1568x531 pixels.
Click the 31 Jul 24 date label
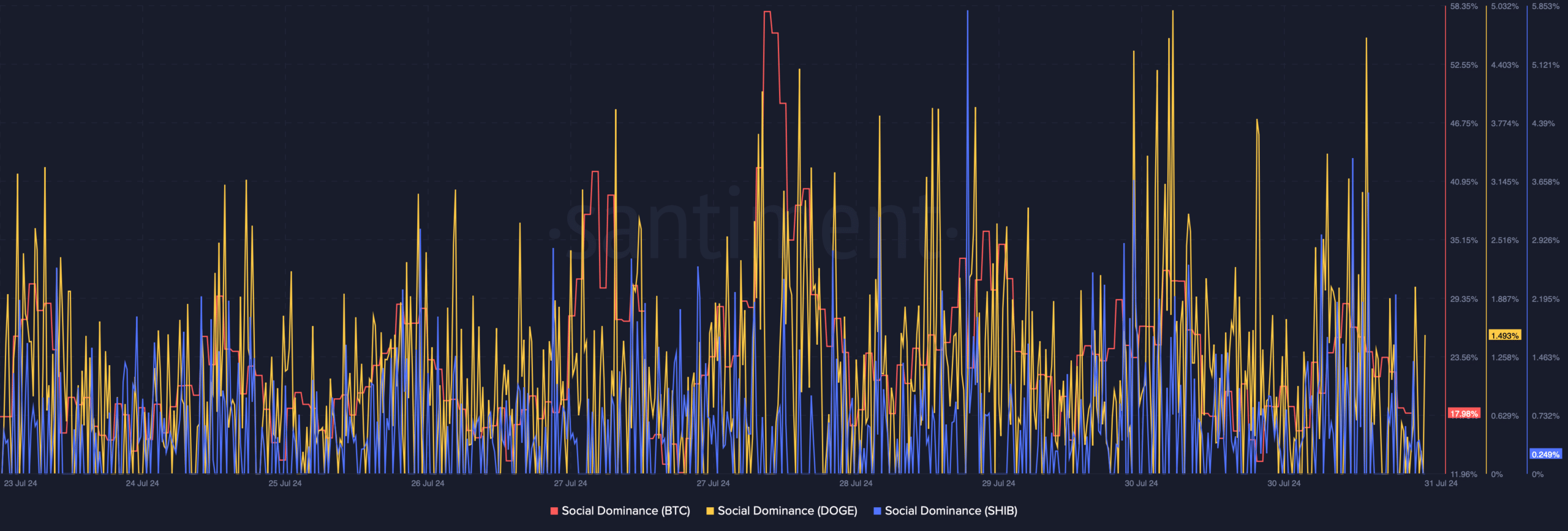click(1441, 483)
